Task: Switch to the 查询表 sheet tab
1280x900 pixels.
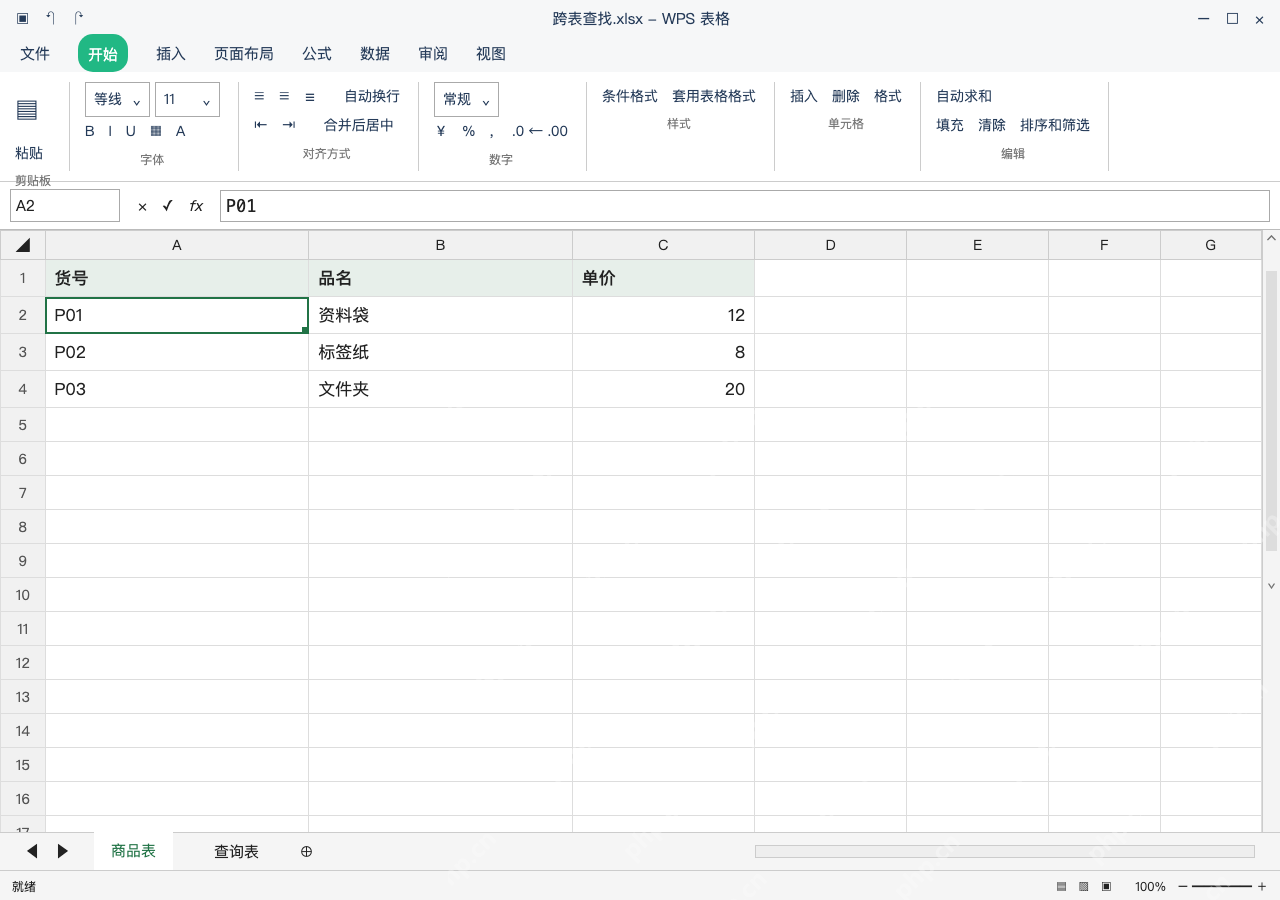Action: (236, 851)
